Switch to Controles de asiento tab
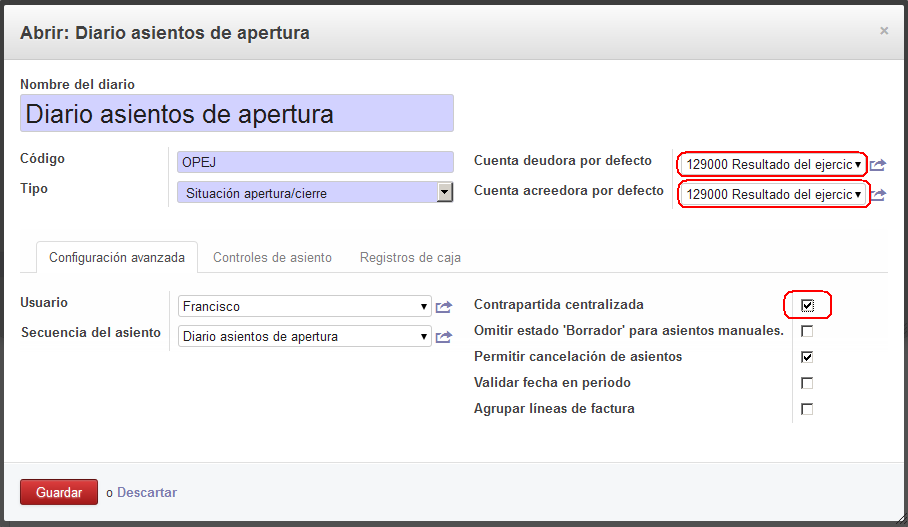This screenshot has height=527, width=908. point(272,258)
